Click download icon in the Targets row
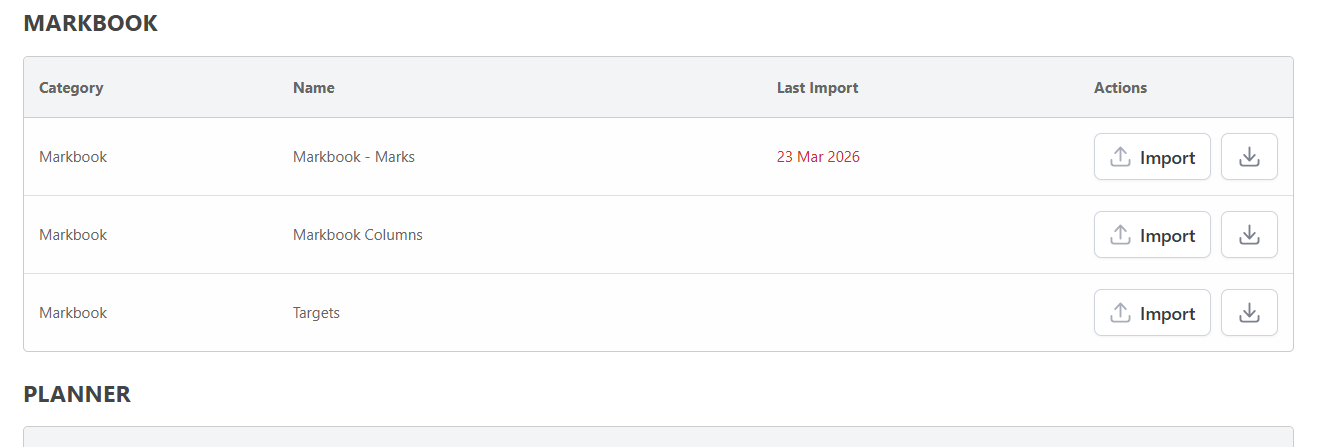The image size is (1326, 447). [1249, 313]
